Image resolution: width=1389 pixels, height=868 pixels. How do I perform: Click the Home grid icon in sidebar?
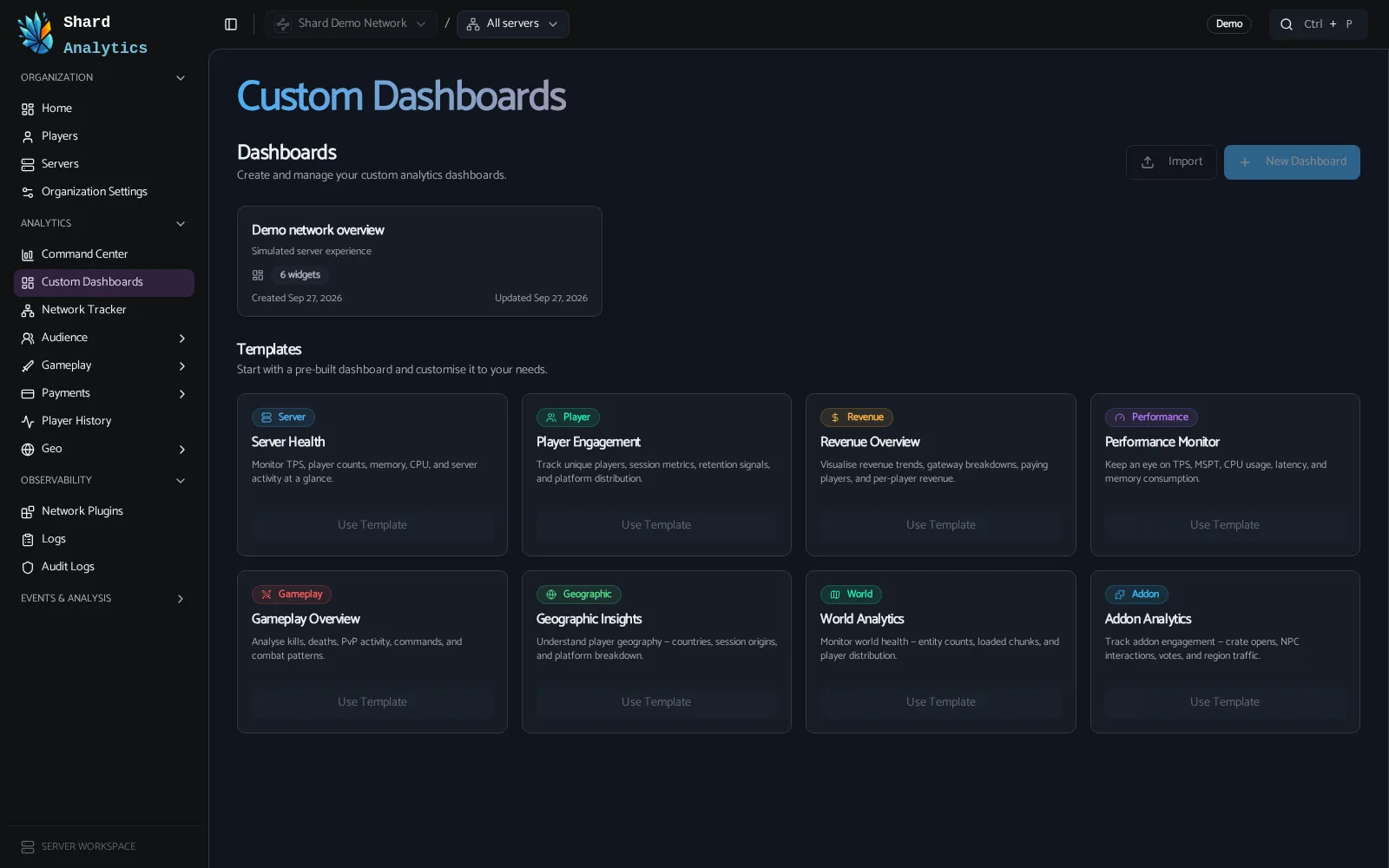(x=28, y=108)
